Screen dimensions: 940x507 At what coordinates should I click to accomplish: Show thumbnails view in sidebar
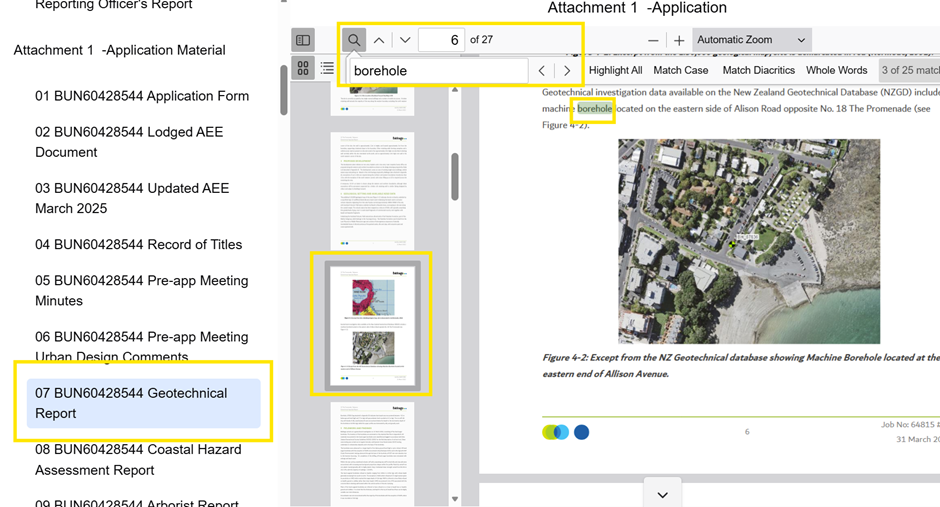303,69
